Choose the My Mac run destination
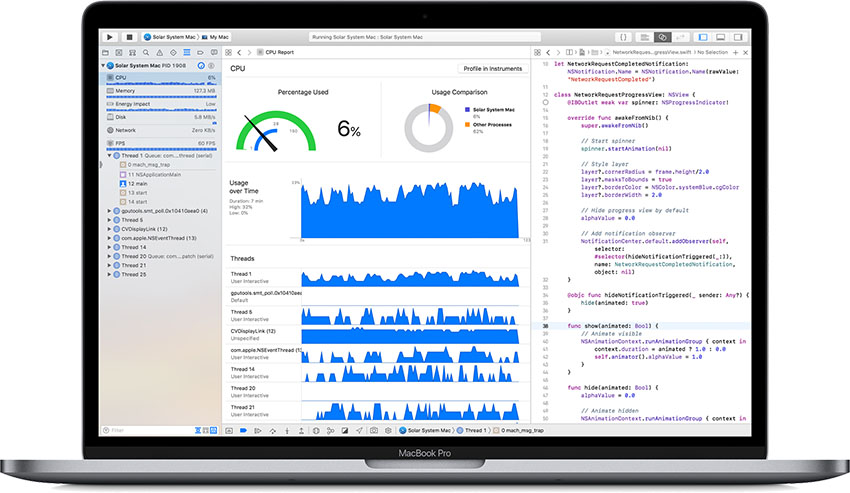 [216, 37]
